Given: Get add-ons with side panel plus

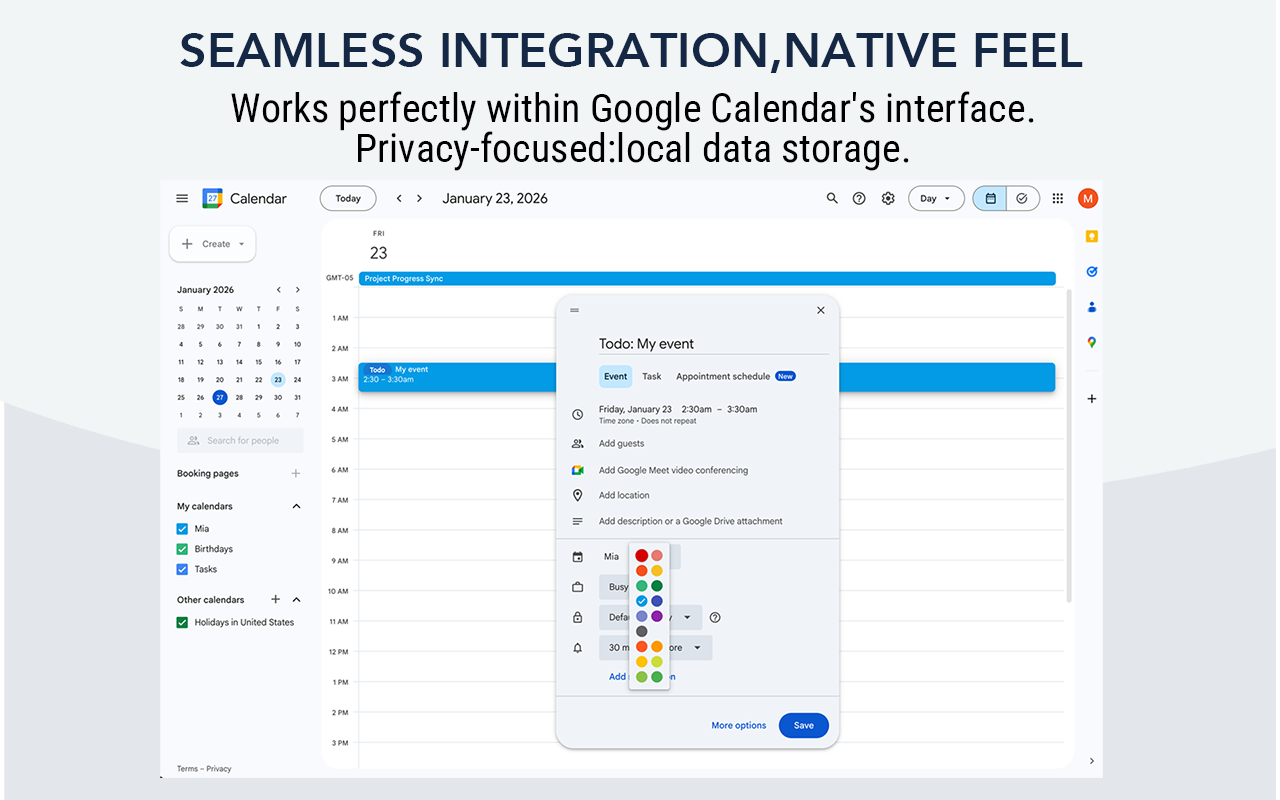Looking at the screenshot, I should click(1092, 399).
